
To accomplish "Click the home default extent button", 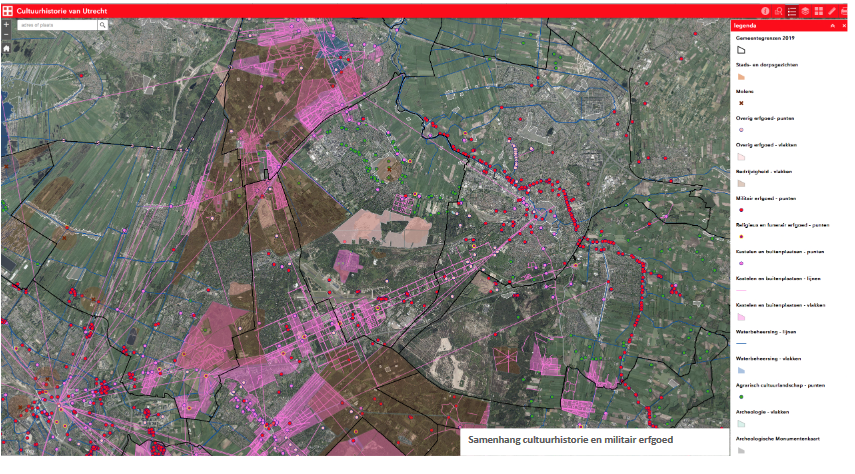I will pyautogui.click(x=7, y=47).
